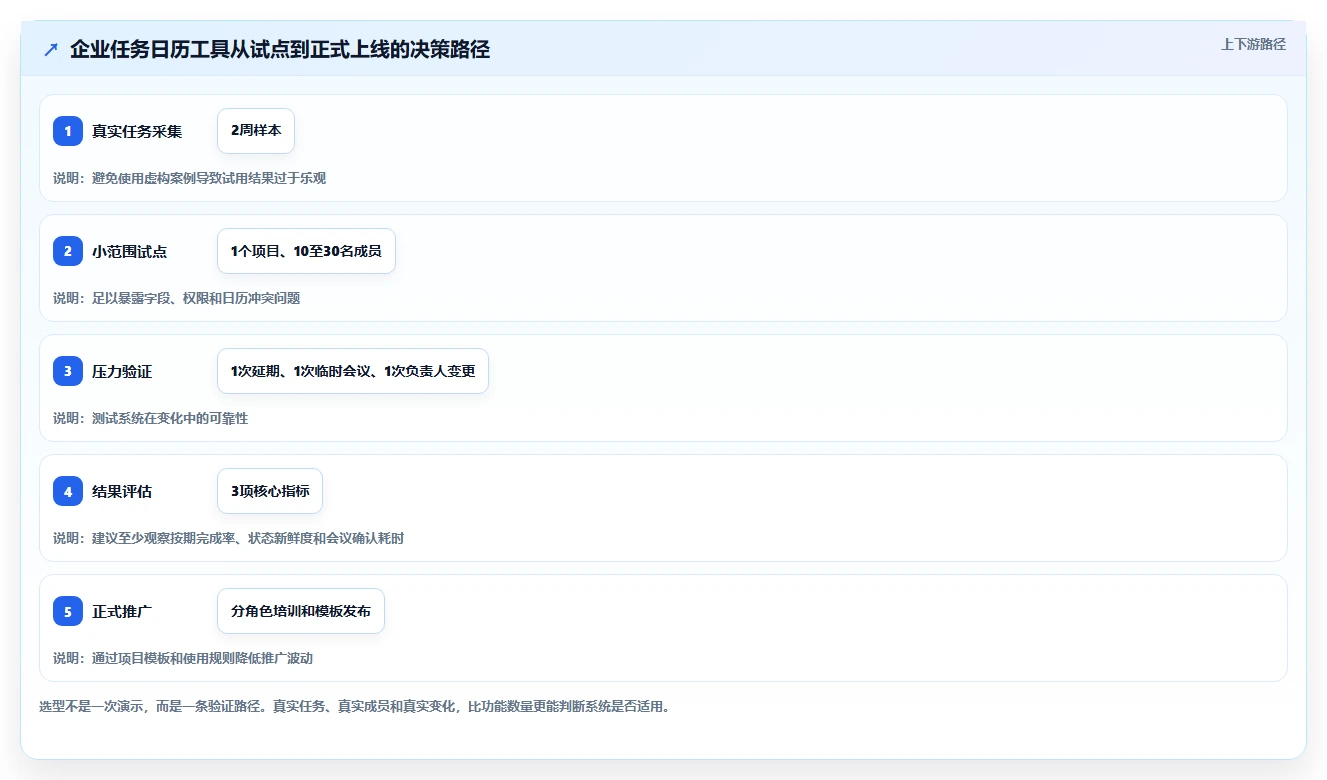Select the 1次延期、1次临时会议 chip
Image resolution: width=1327 pixels, height=780 pixels.
(353, 371)
